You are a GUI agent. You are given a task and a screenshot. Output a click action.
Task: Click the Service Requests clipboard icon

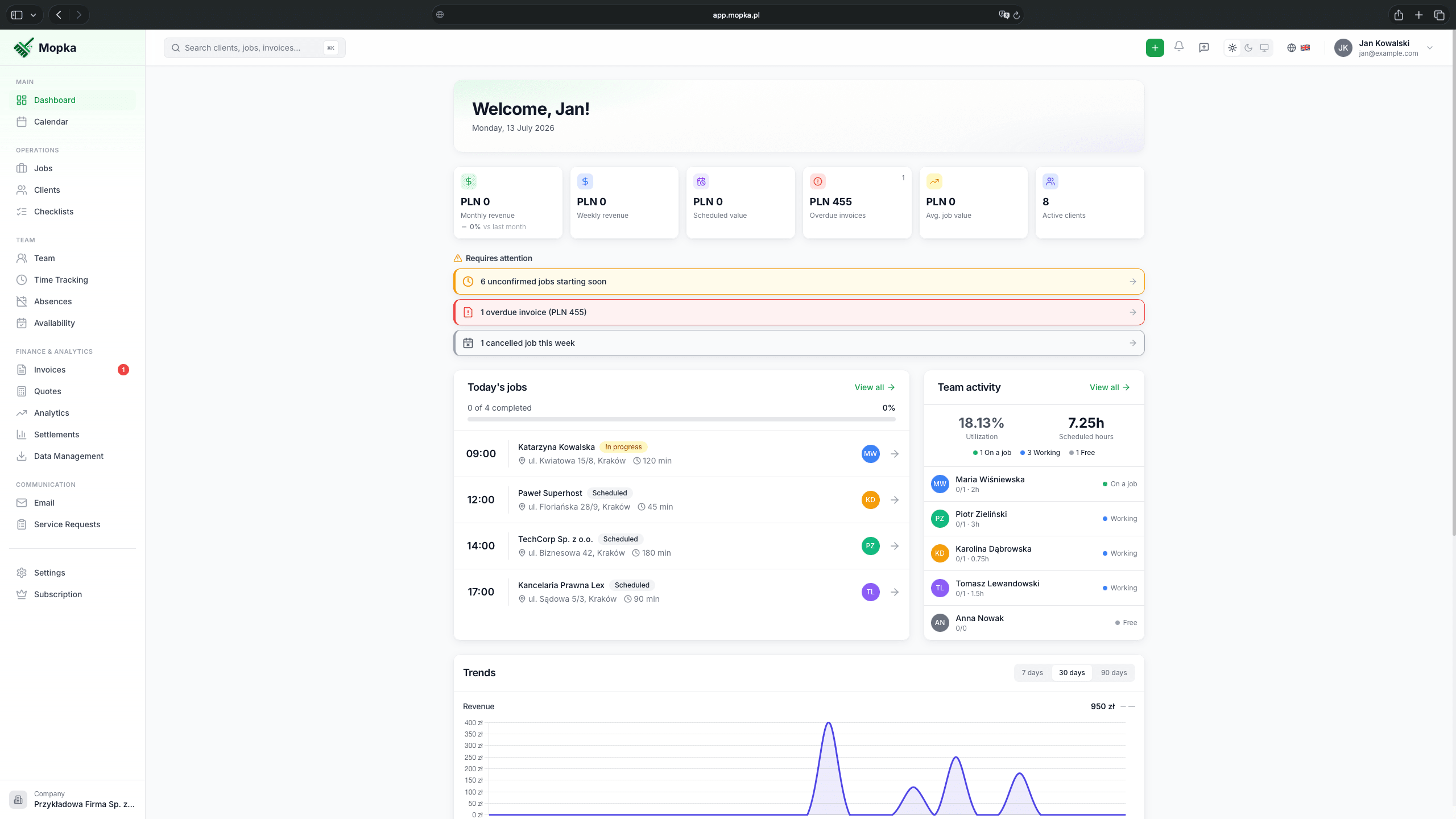point(22,524)
